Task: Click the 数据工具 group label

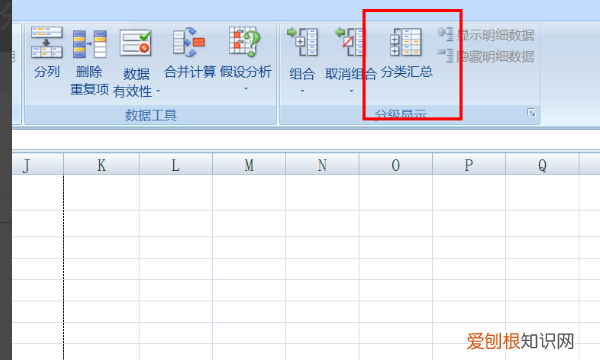Action: click(x=151, y=115)
